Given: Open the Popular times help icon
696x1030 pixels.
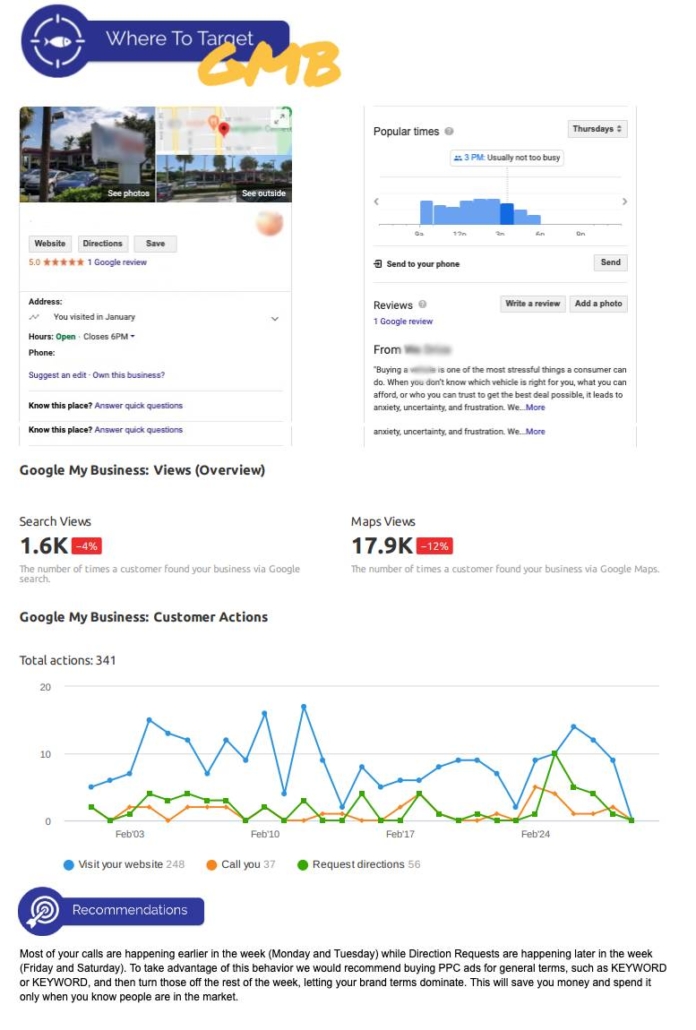Looking at the screenshot, I should [x=449, y=131].
